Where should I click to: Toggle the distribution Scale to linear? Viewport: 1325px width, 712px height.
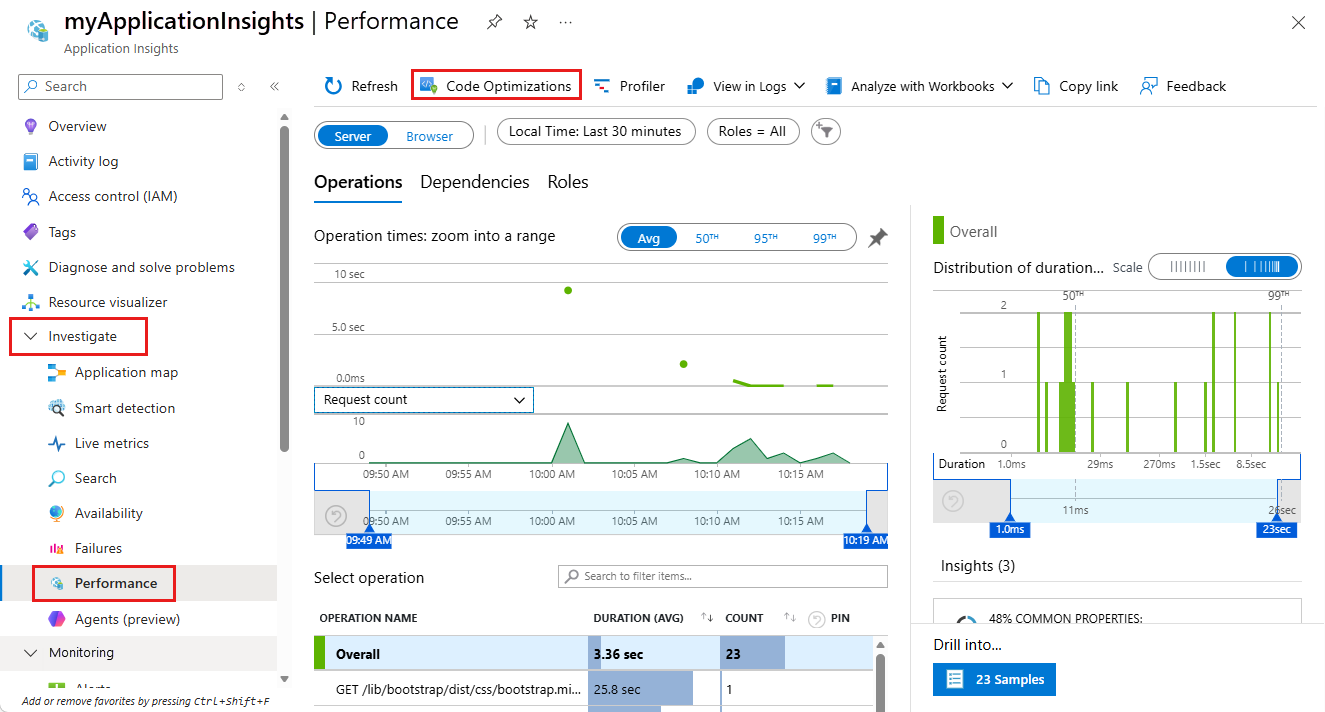pos(1188,267)
